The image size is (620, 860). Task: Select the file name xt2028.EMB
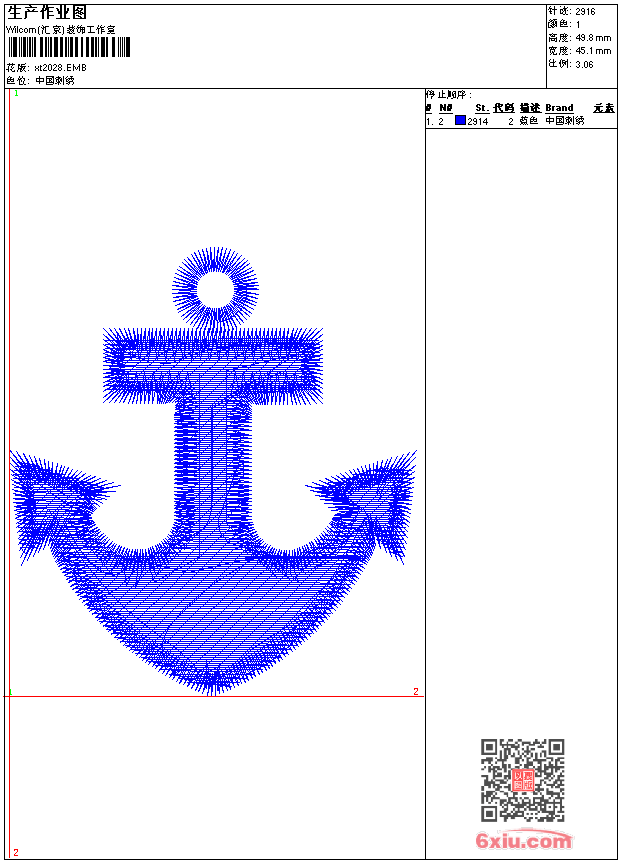[x=60, y=67]
